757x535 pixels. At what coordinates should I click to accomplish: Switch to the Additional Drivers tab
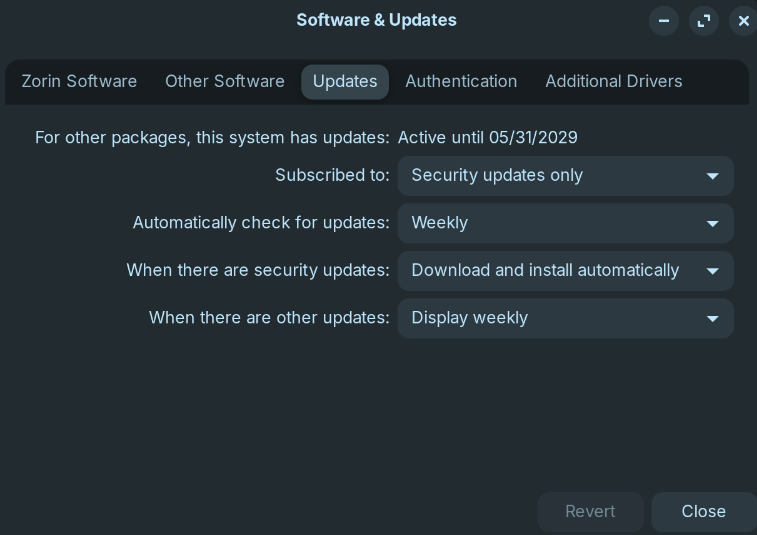[x=614, y=82]
